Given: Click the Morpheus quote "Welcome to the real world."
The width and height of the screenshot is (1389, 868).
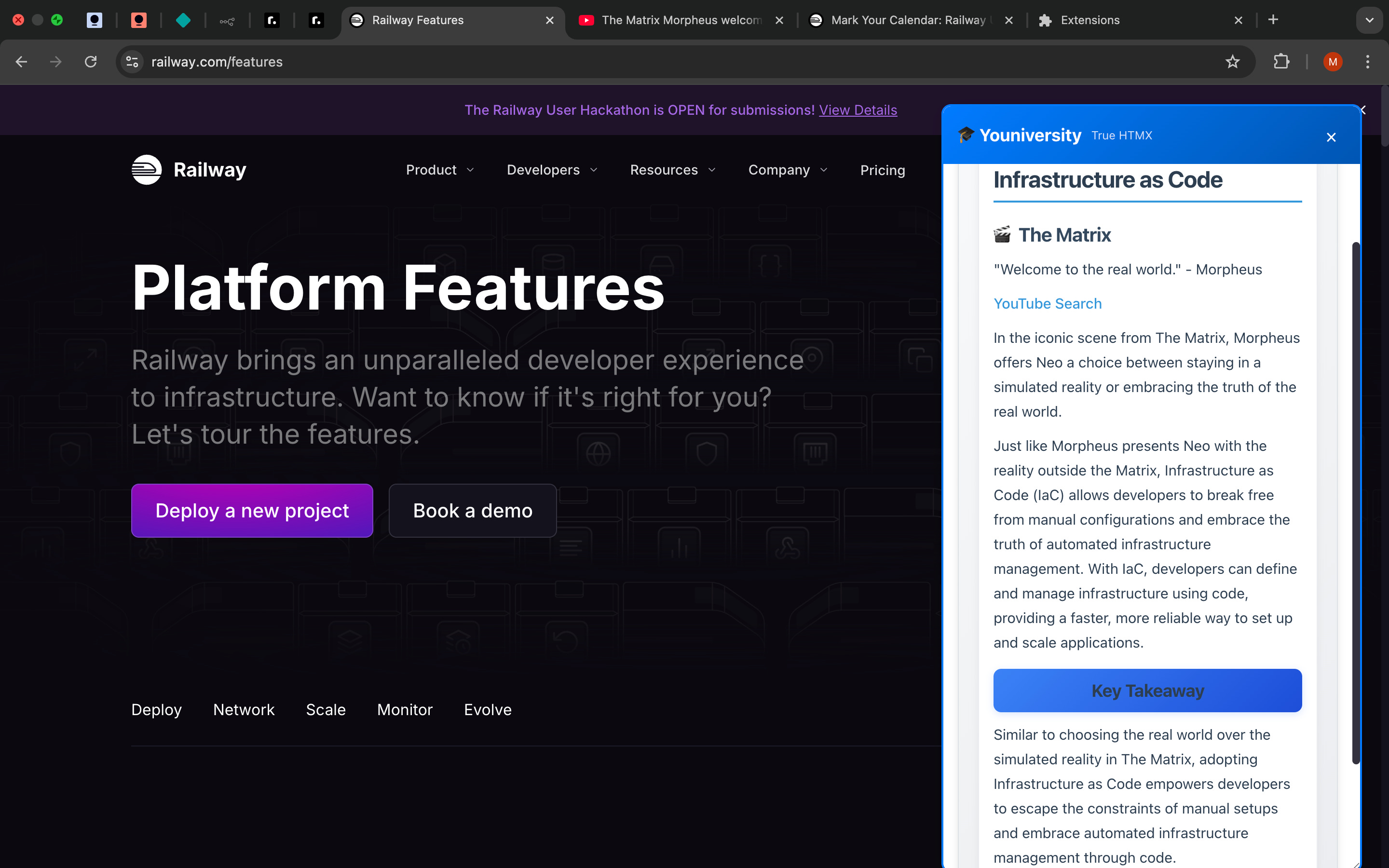Looking at the screenshot, I should pos(1087,269).
